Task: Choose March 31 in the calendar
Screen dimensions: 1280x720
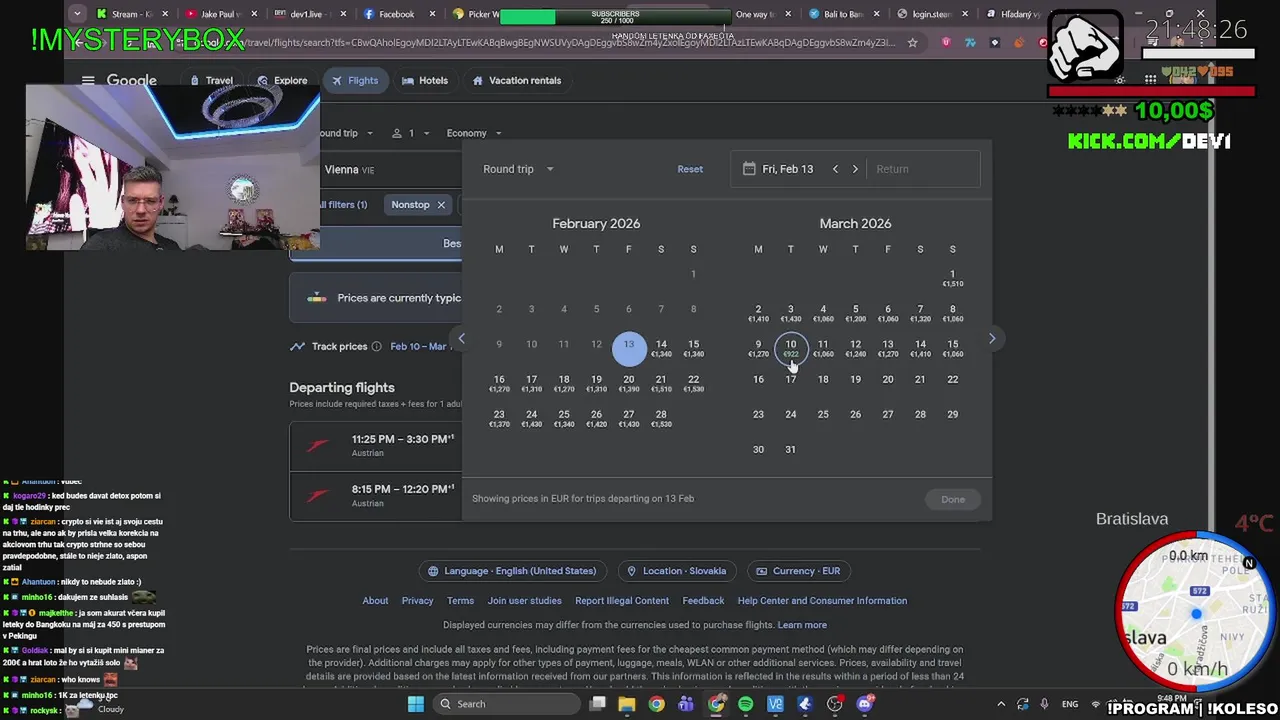Action: click(790, 449)
